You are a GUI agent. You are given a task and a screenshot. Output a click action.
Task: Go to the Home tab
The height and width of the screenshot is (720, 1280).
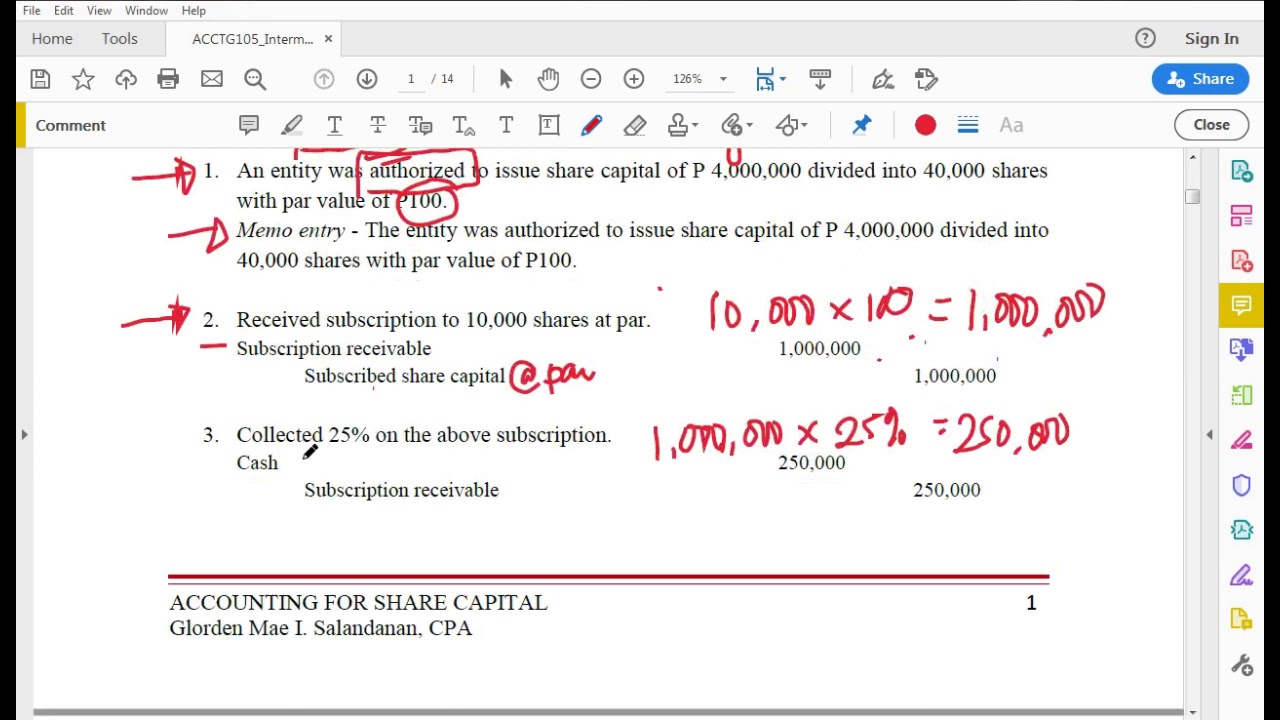pos(52,38)
